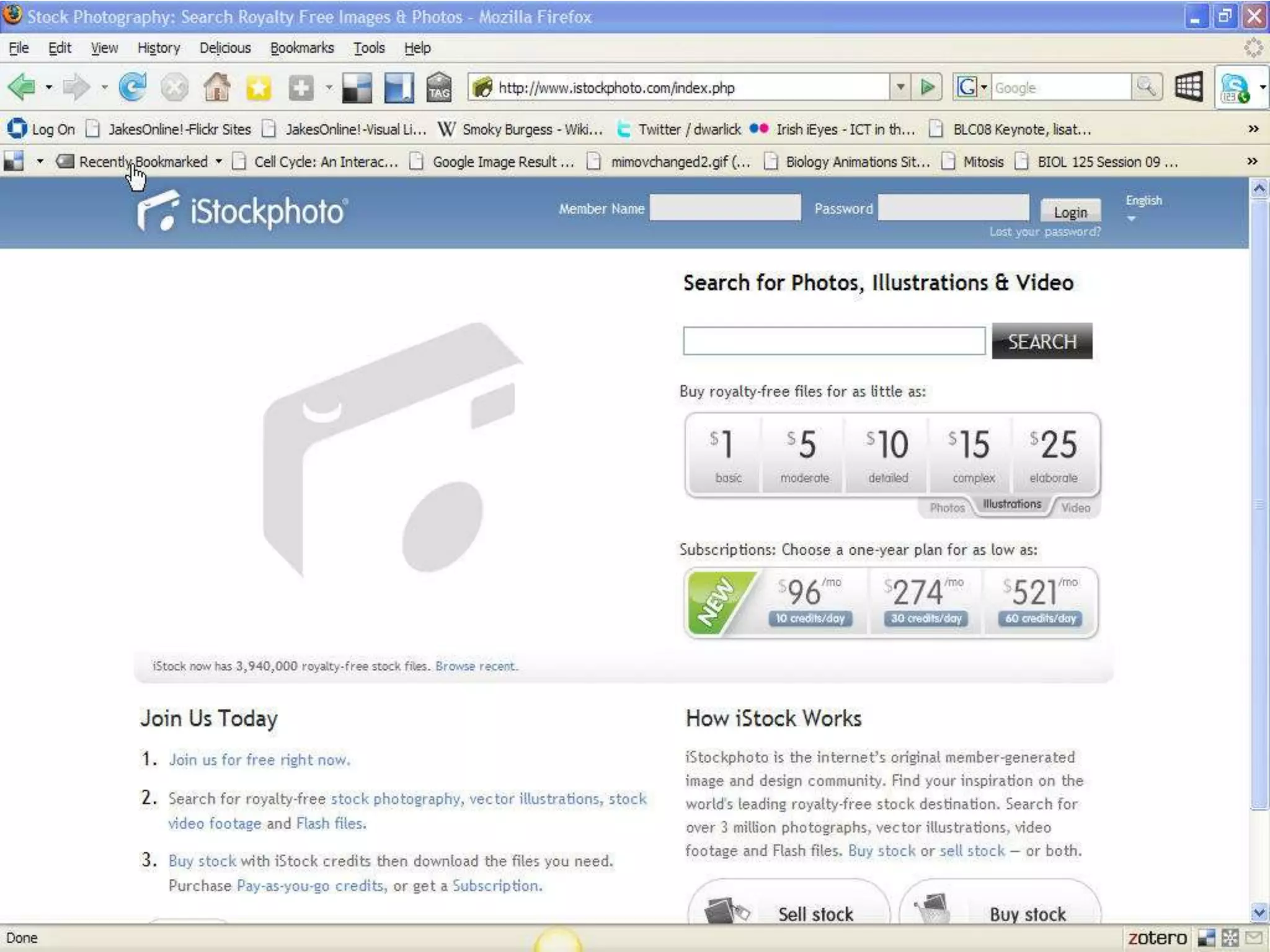This screenshot has width=1270, height=952.
Task: Click the vertical page scrollbar thumb
Action: (1259, 502)
